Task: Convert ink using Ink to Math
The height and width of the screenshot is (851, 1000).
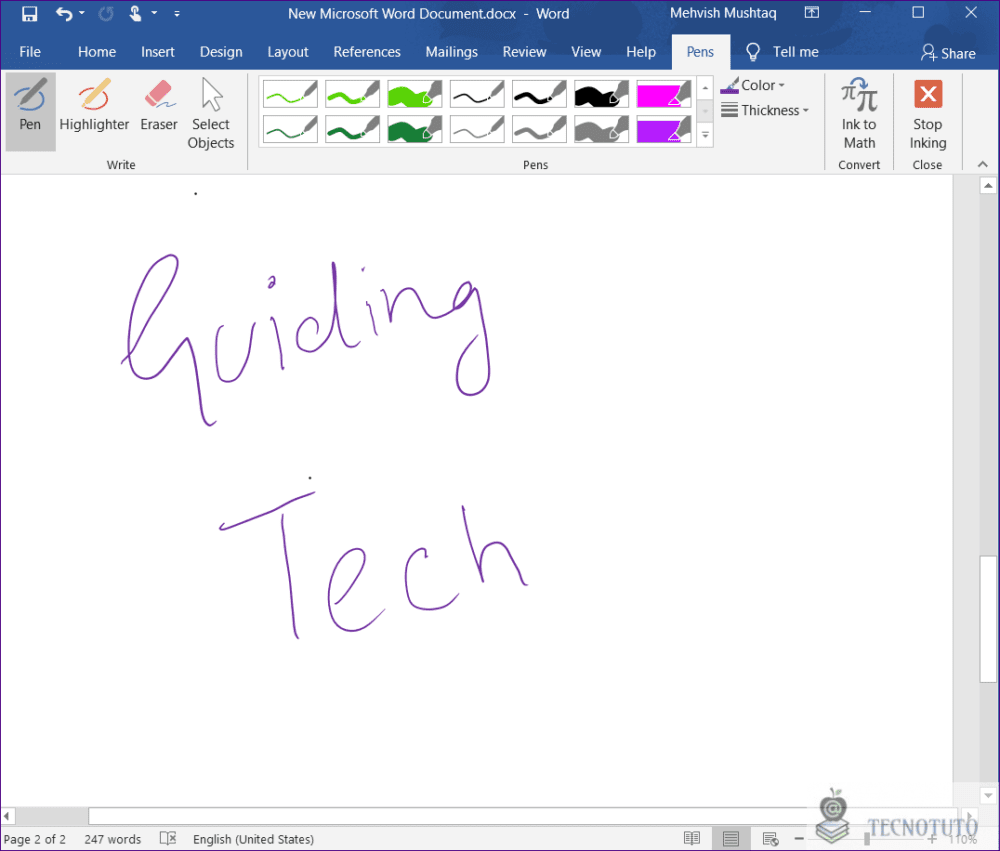Action: [x=859, y=114]
